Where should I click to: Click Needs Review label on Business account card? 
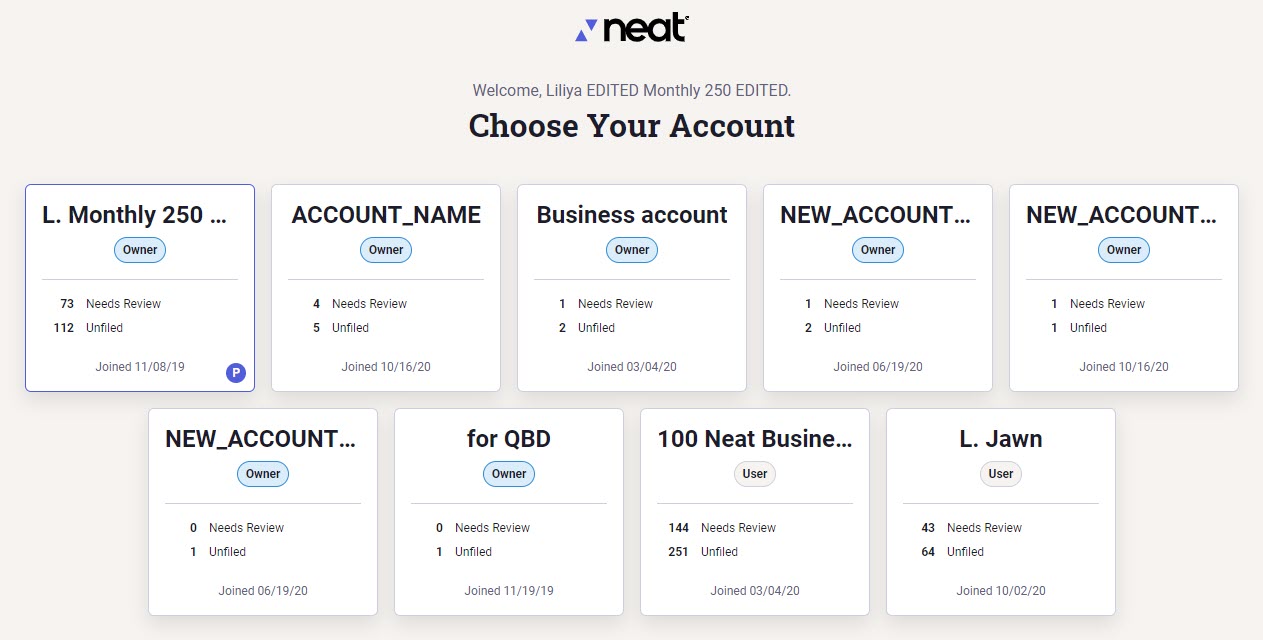pyautogui.click(x=615, y=304)
